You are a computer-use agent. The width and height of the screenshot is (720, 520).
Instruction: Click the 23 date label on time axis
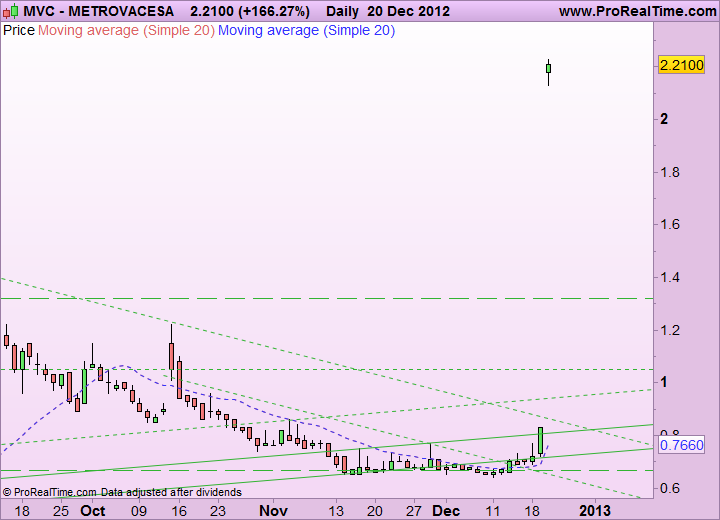pos(218,511)
